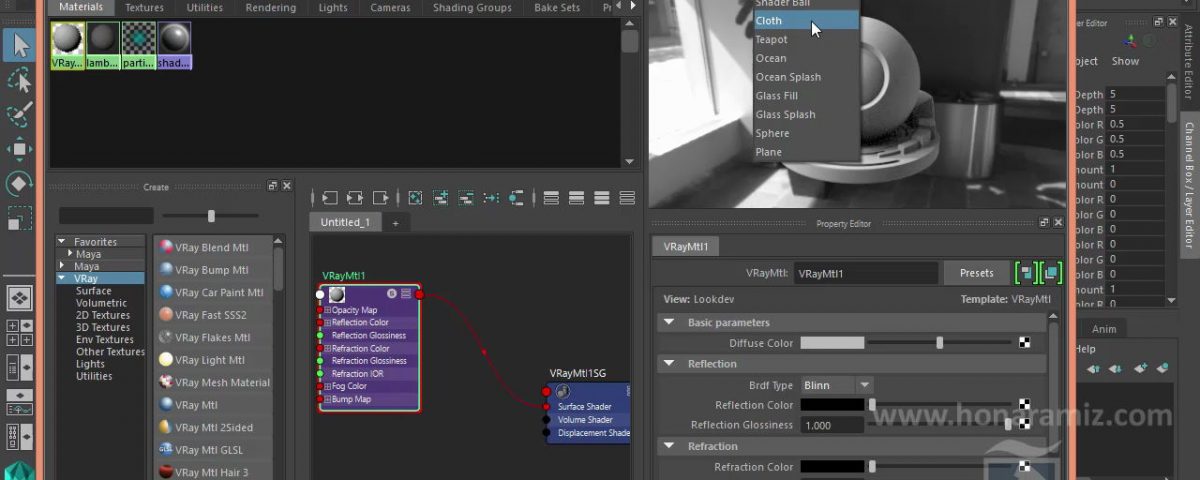Open the Rendering tab

click(x=270, y=7)
